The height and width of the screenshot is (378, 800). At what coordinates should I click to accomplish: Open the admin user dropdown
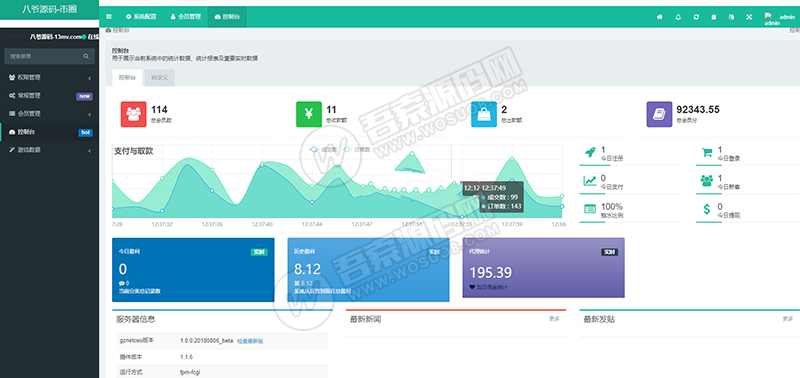tap(781, 18)
